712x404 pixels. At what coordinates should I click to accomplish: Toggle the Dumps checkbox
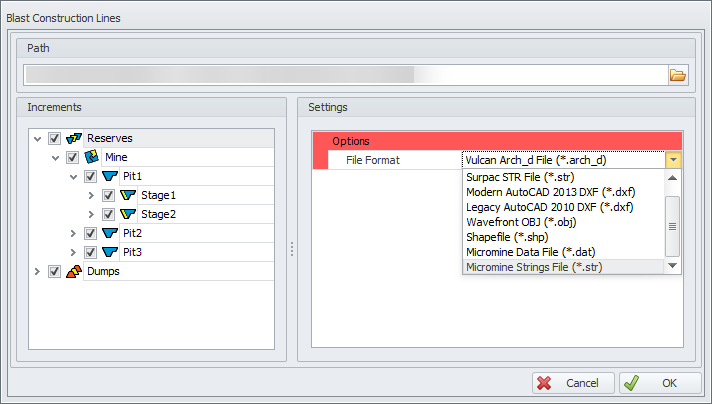click(x=54, y=271)
